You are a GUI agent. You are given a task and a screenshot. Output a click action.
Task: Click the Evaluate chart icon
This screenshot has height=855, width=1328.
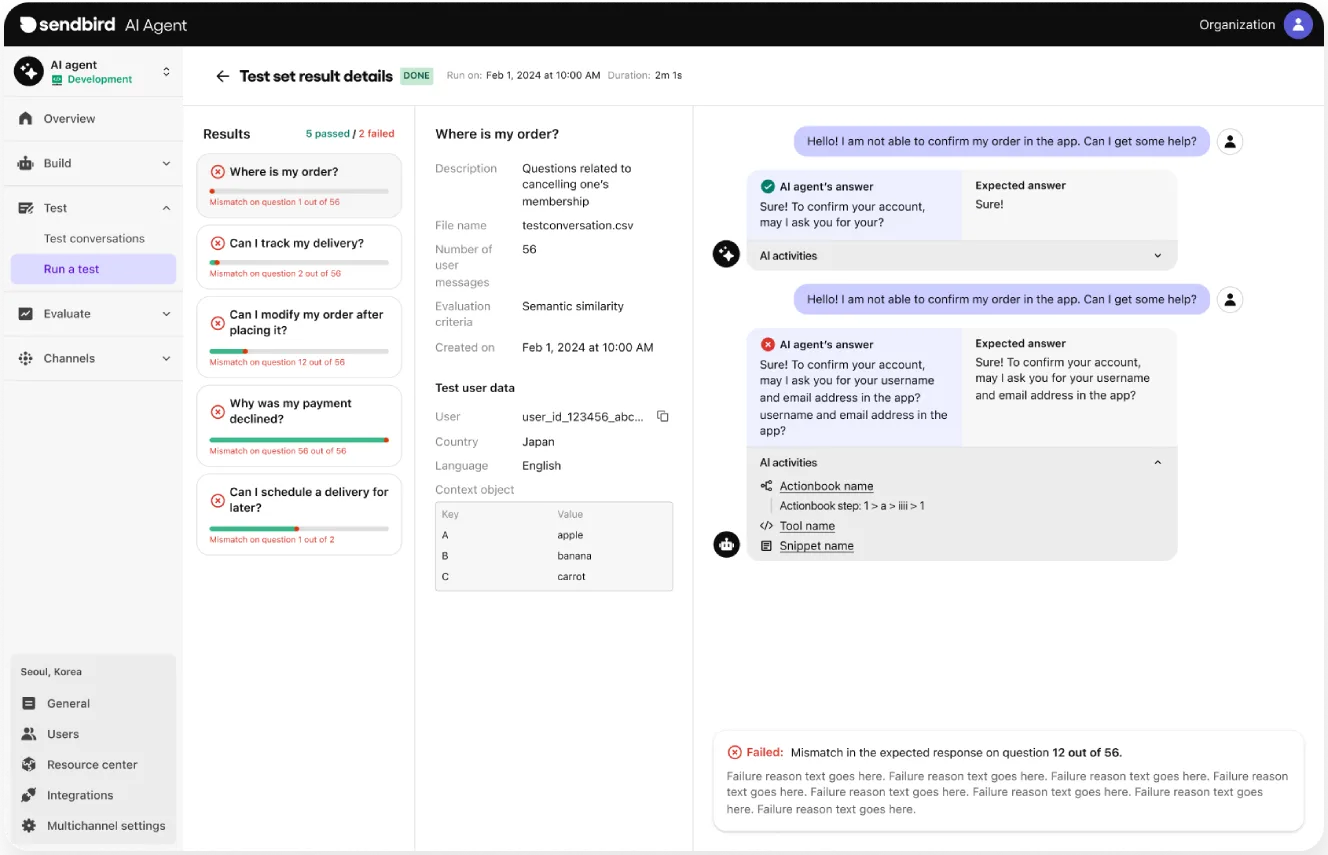tap(26, 314)
